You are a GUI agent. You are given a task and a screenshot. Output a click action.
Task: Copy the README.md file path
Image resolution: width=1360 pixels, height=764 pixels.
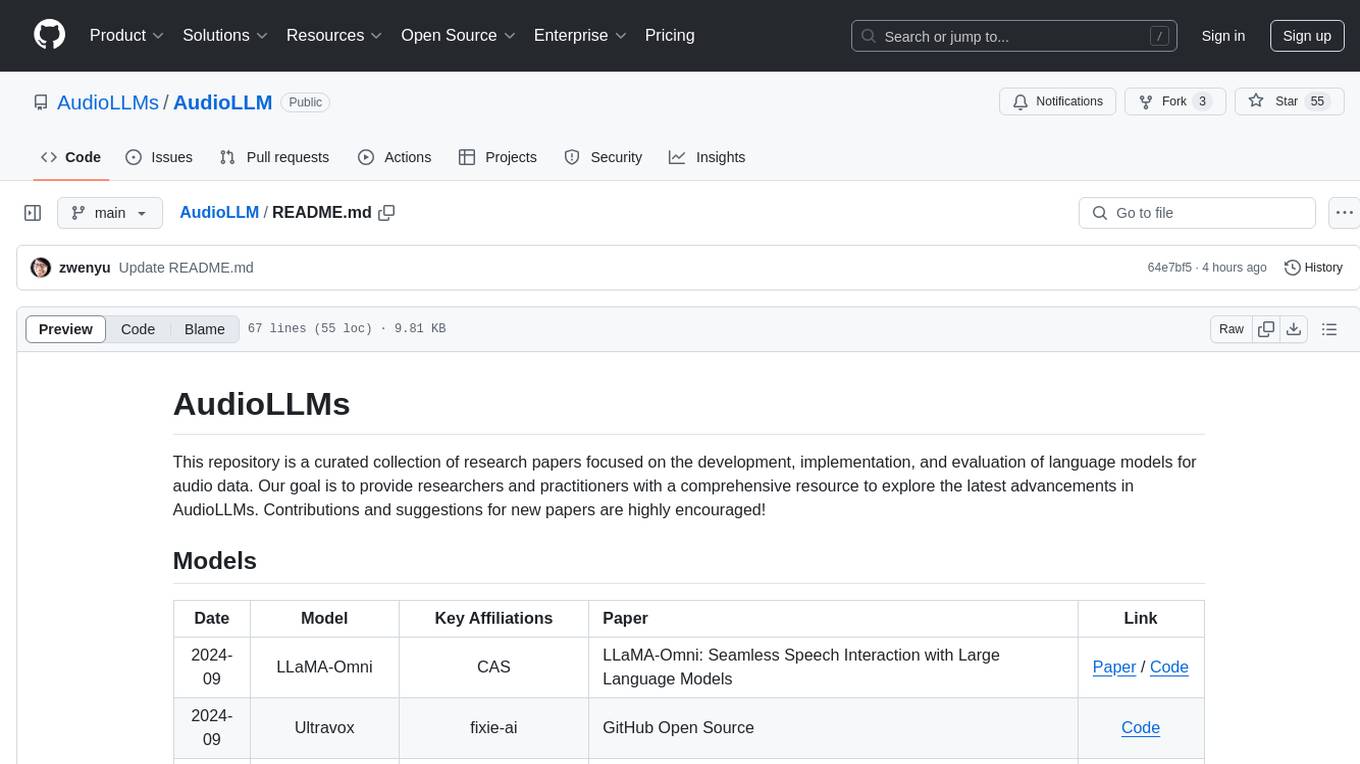click(387, 213)
